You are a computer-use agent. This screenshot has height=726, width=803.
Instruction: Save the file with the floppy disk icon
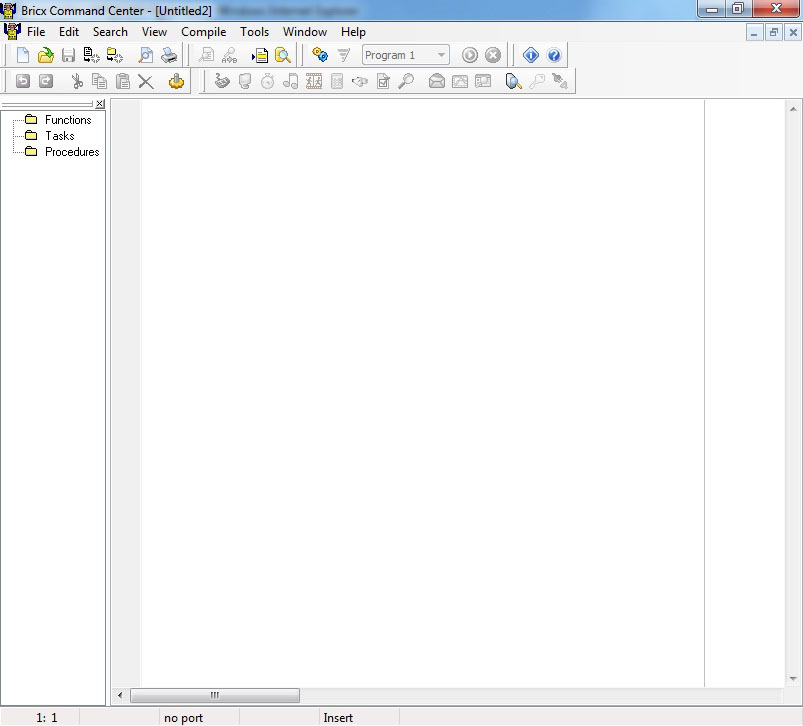(x=68, y=55)
